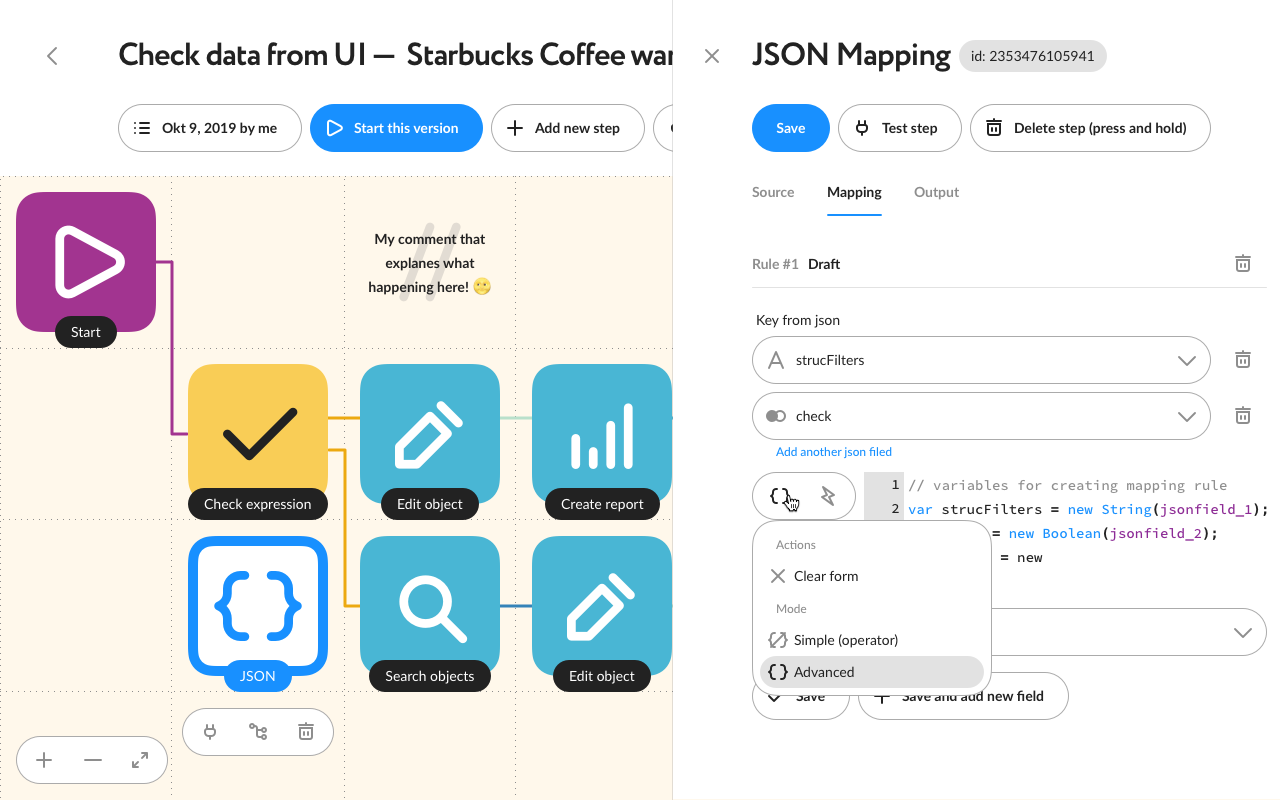Click the JSON curly braces node
The width and height of the screenshot is (1280, 800).
point(258,606)
